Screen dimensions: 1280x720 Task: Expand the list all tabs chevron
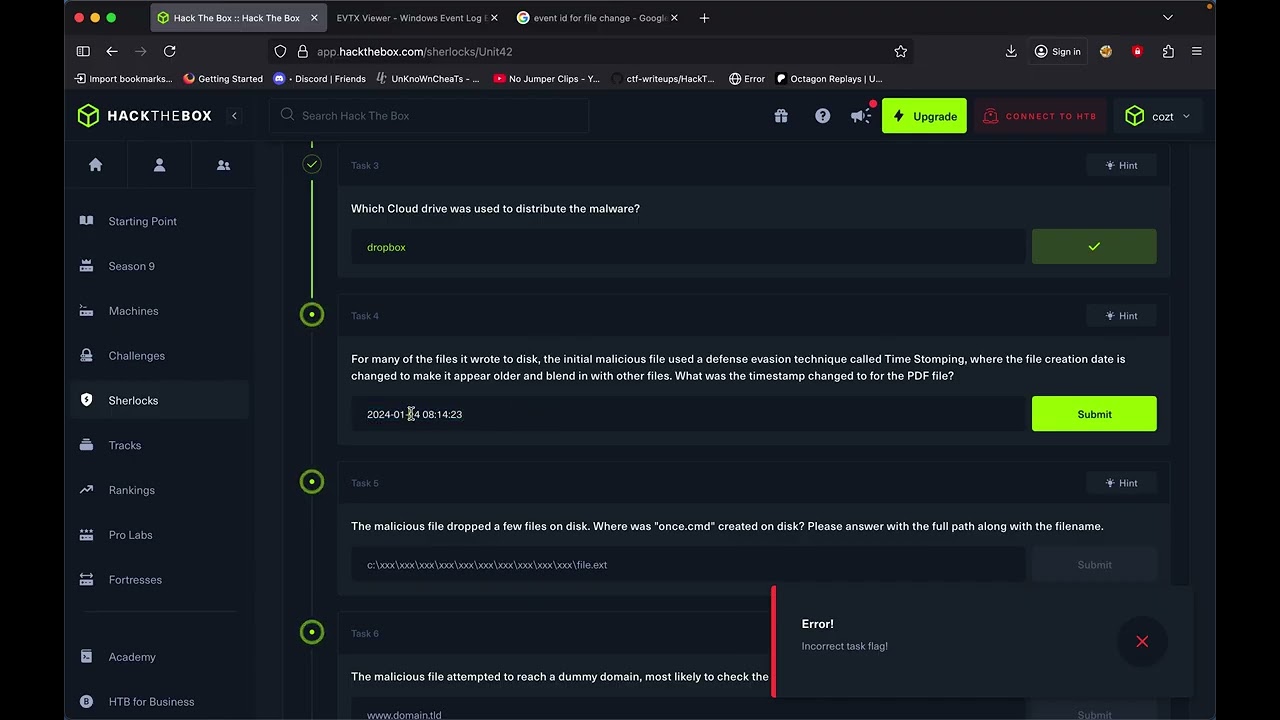1167,18
